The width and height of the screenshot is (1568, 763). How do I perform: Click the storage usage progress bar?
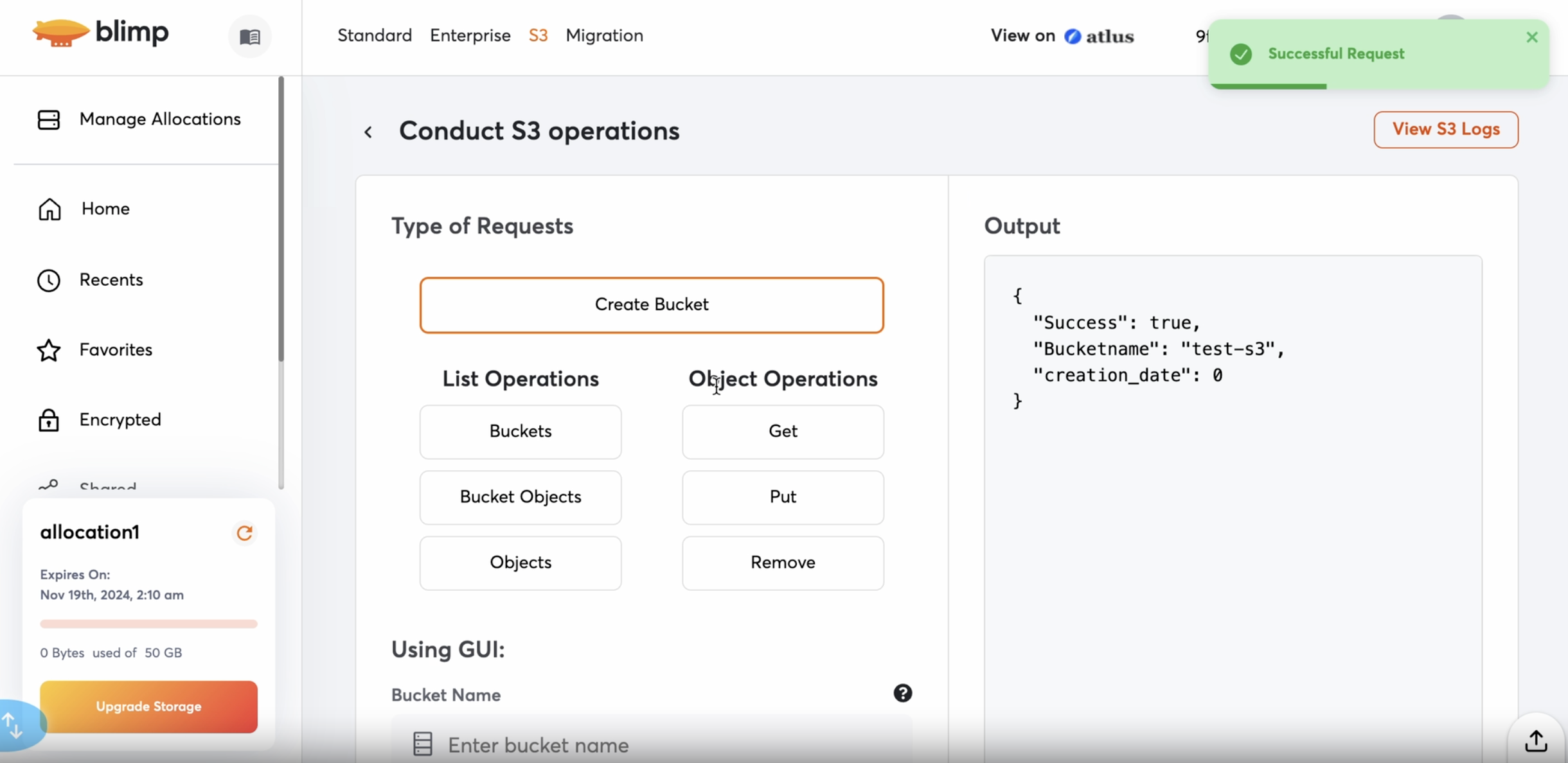(148, 624)
